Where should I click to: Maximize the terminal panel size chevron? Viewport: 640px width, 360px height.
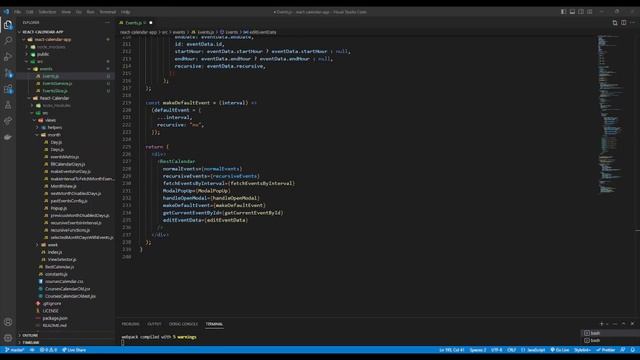click(624, 324)
